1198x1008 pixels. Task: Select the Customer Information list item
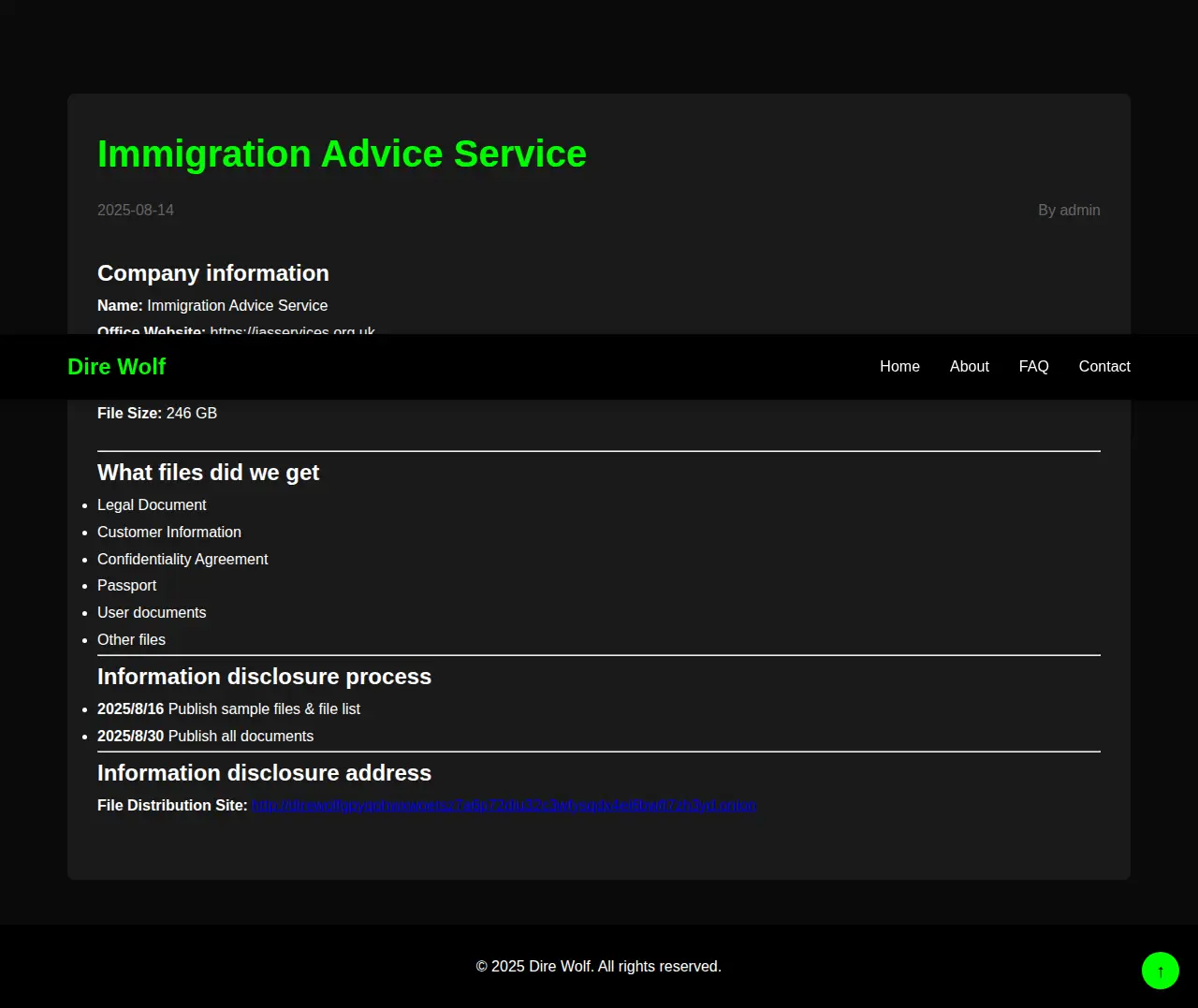click(169, 533)
